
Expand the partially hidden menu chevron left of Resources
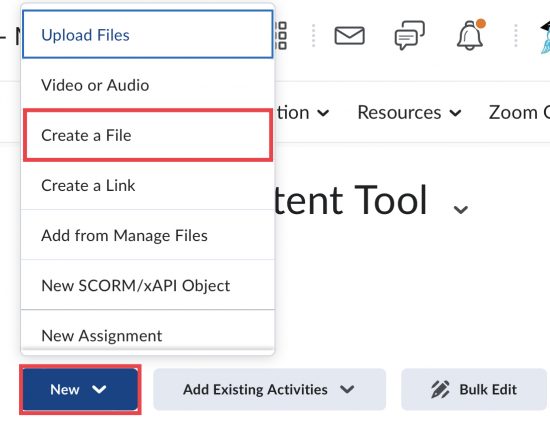point(323,113)
